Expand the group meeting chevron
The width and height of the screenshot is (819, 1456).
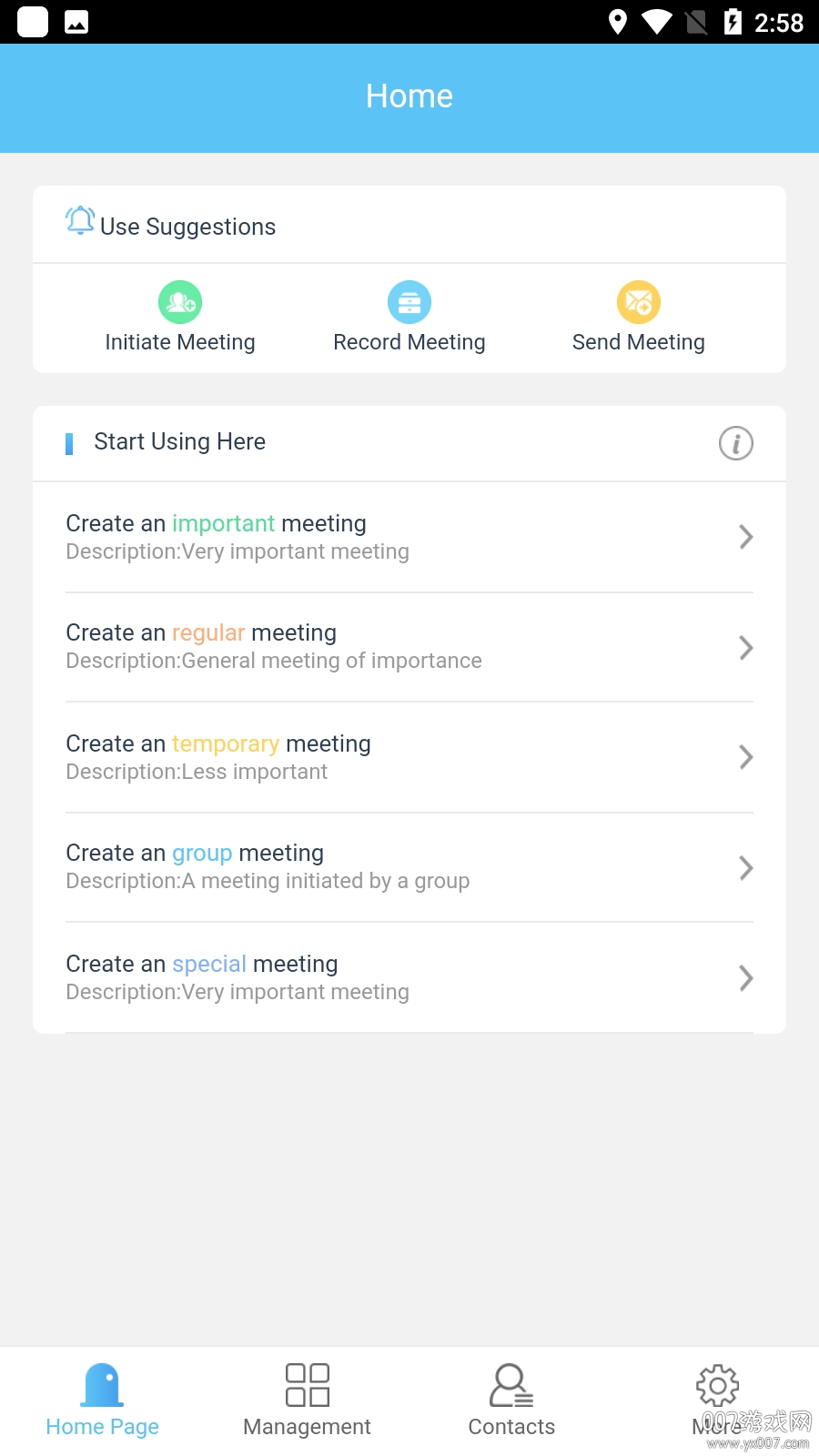coord(746,868)
